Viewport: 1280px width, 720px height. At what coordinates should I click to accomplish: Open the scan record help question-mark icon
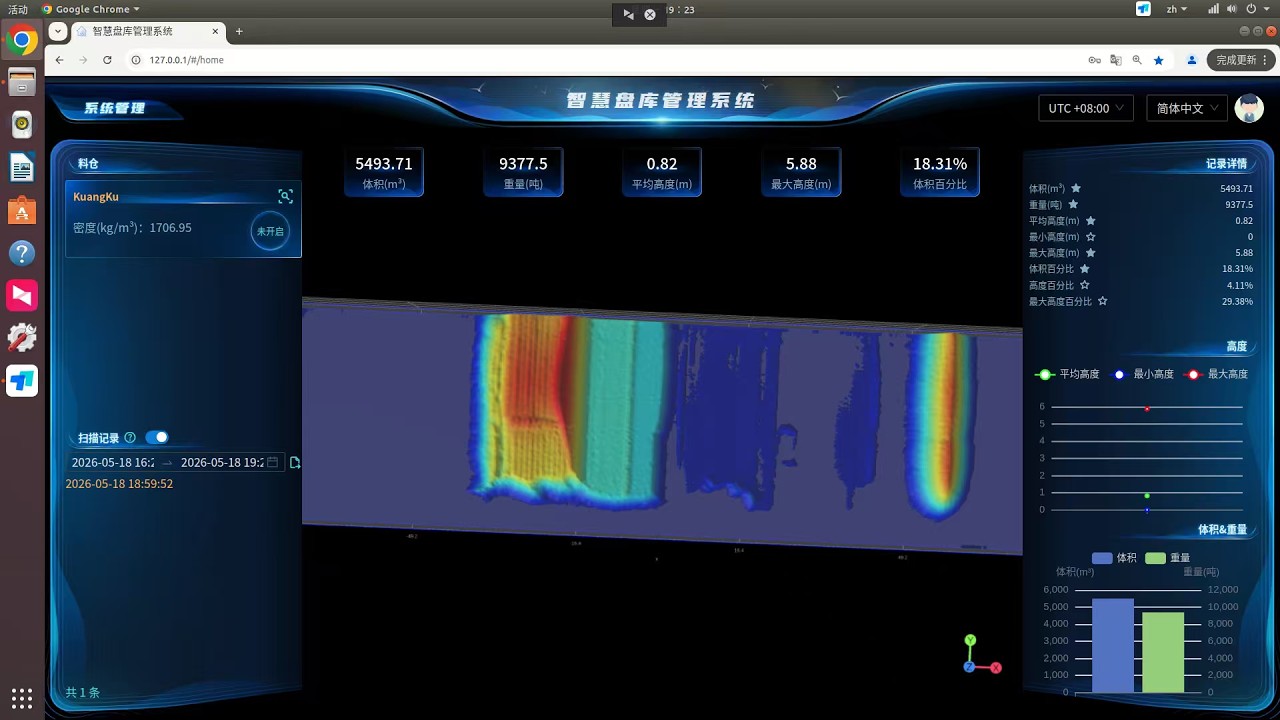pyautogui.click(x=130, y=438)
